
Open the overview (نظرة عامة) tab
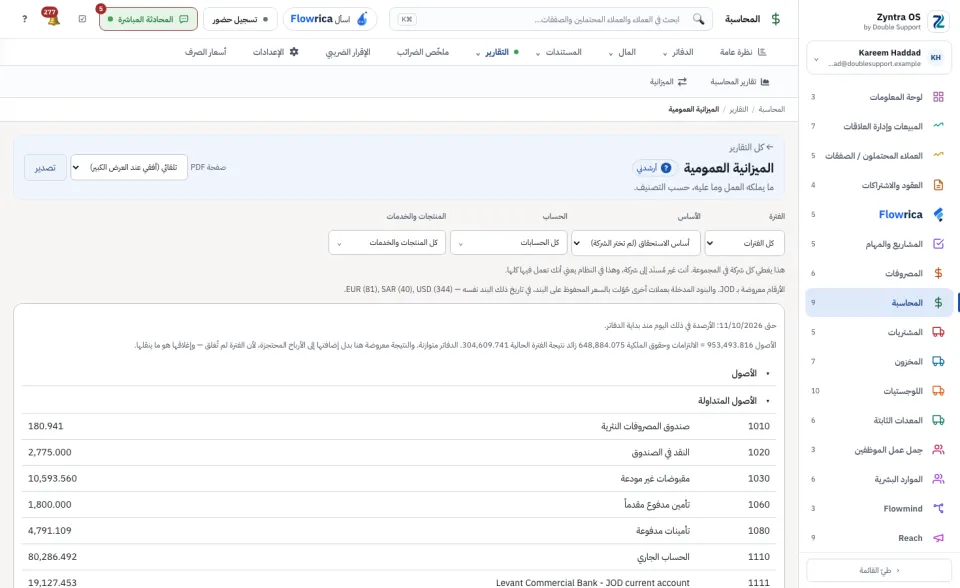743,52
